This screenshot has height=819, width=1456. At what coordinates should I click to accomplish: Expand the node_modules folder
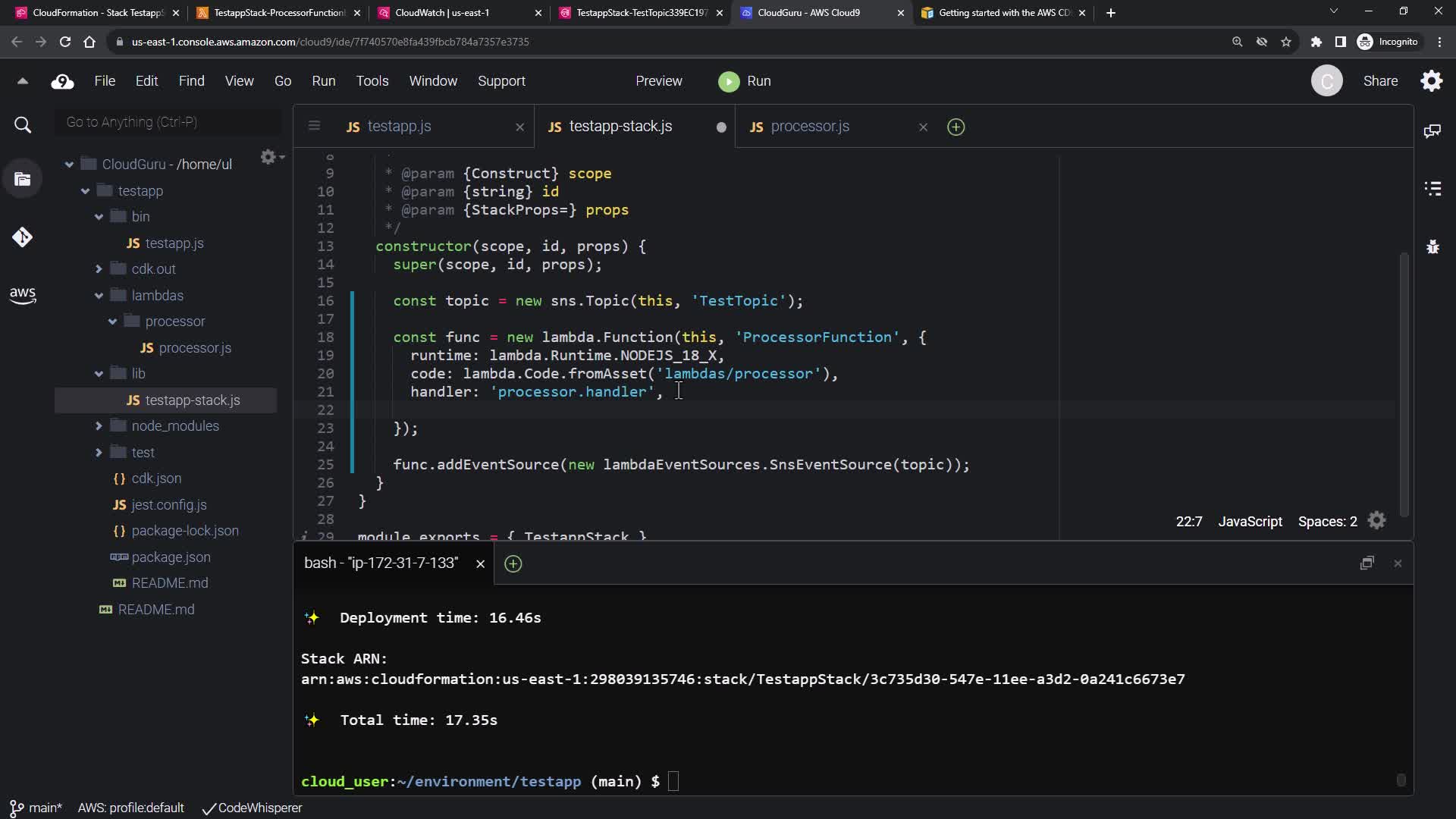click(99, 426)
